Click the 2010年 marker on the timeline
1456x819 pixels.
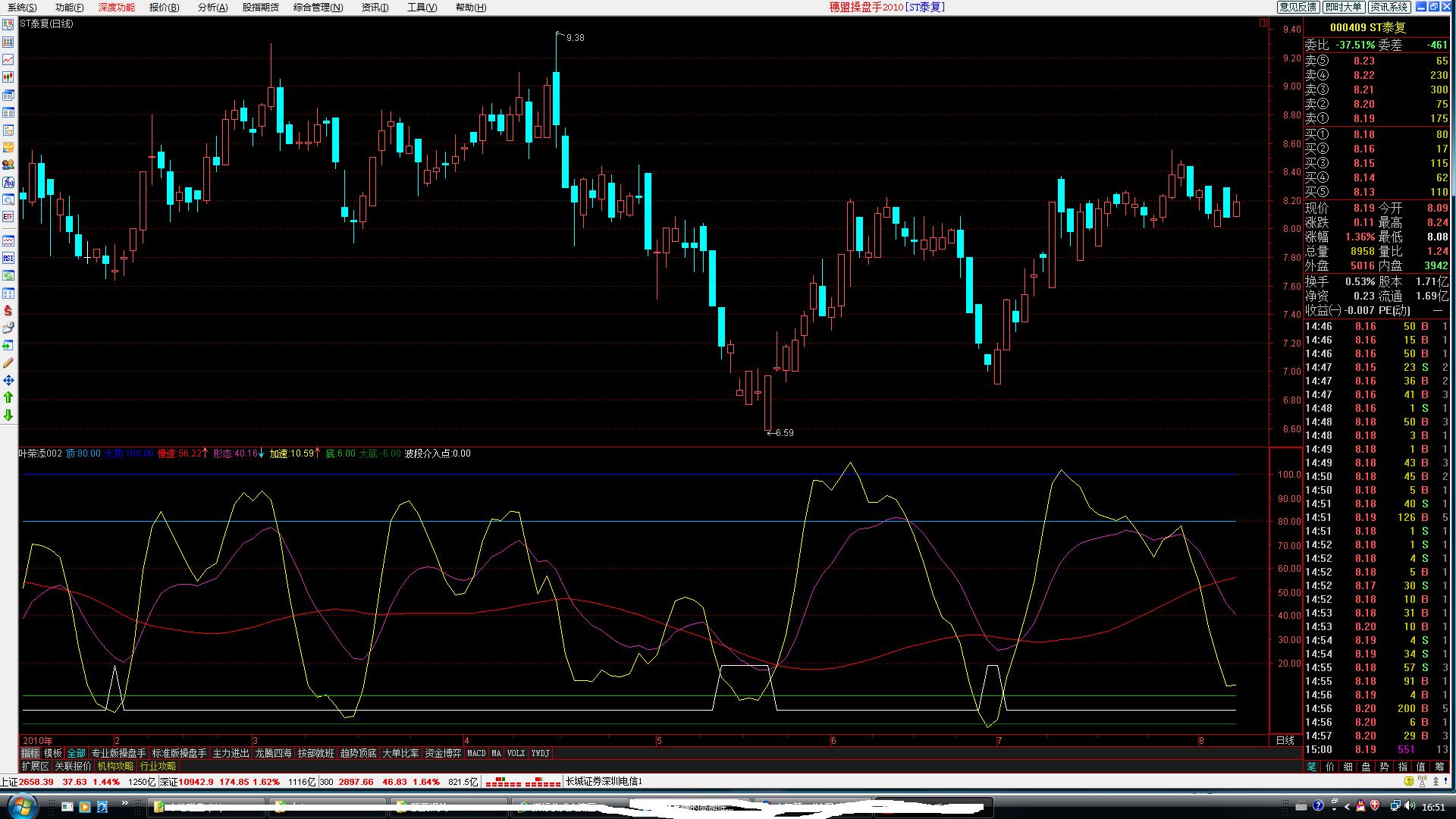coord(38,740)
